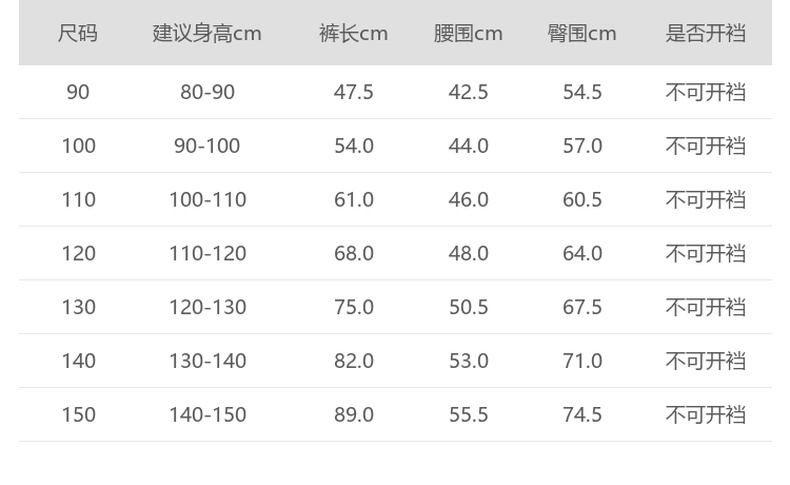The image size is (790, 485).
Task: Select the 68.0 pants length cell
Action: point(353,254)
